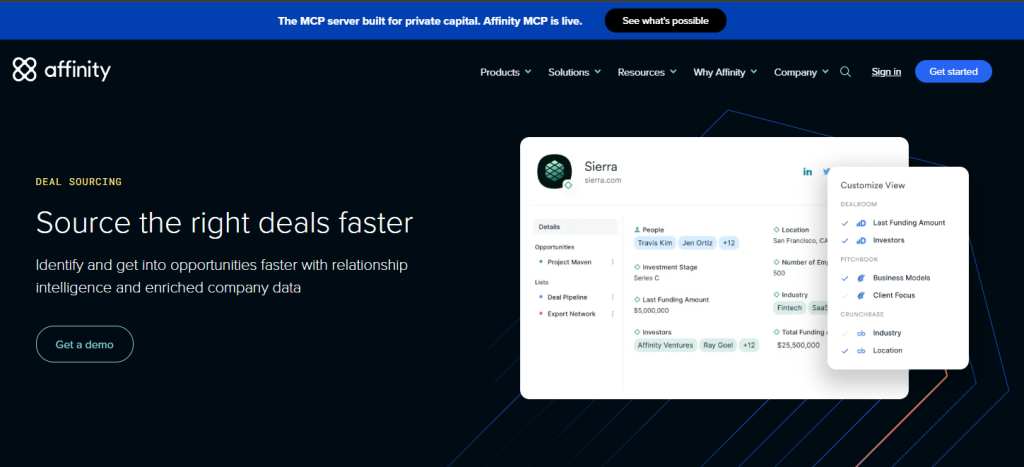Uncheck Crunchbase Location checkmark
This screenshot has height=467, width=1024.
coord(845,351)
